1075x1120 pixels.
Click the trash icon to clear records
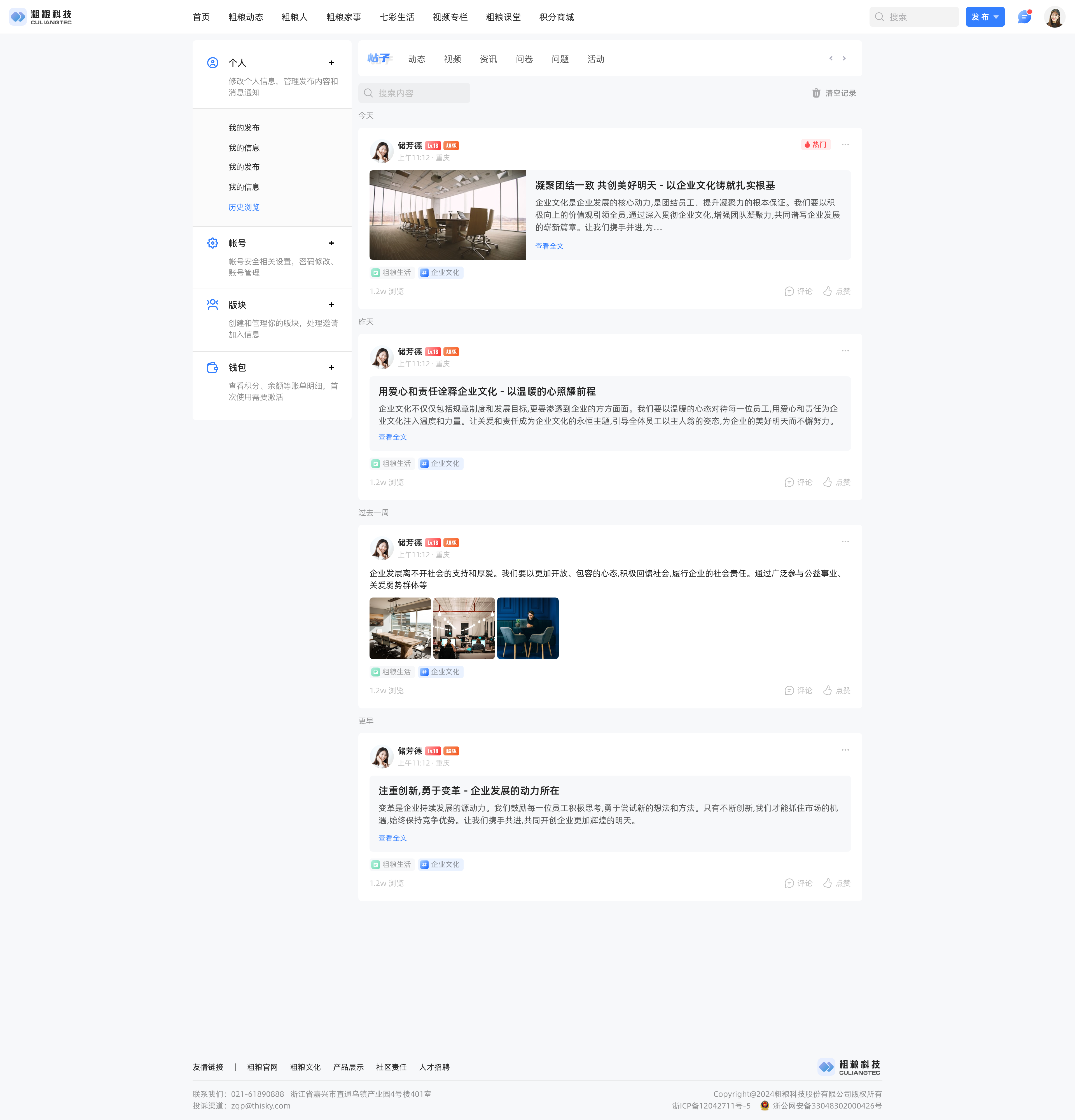click(816, 93)
